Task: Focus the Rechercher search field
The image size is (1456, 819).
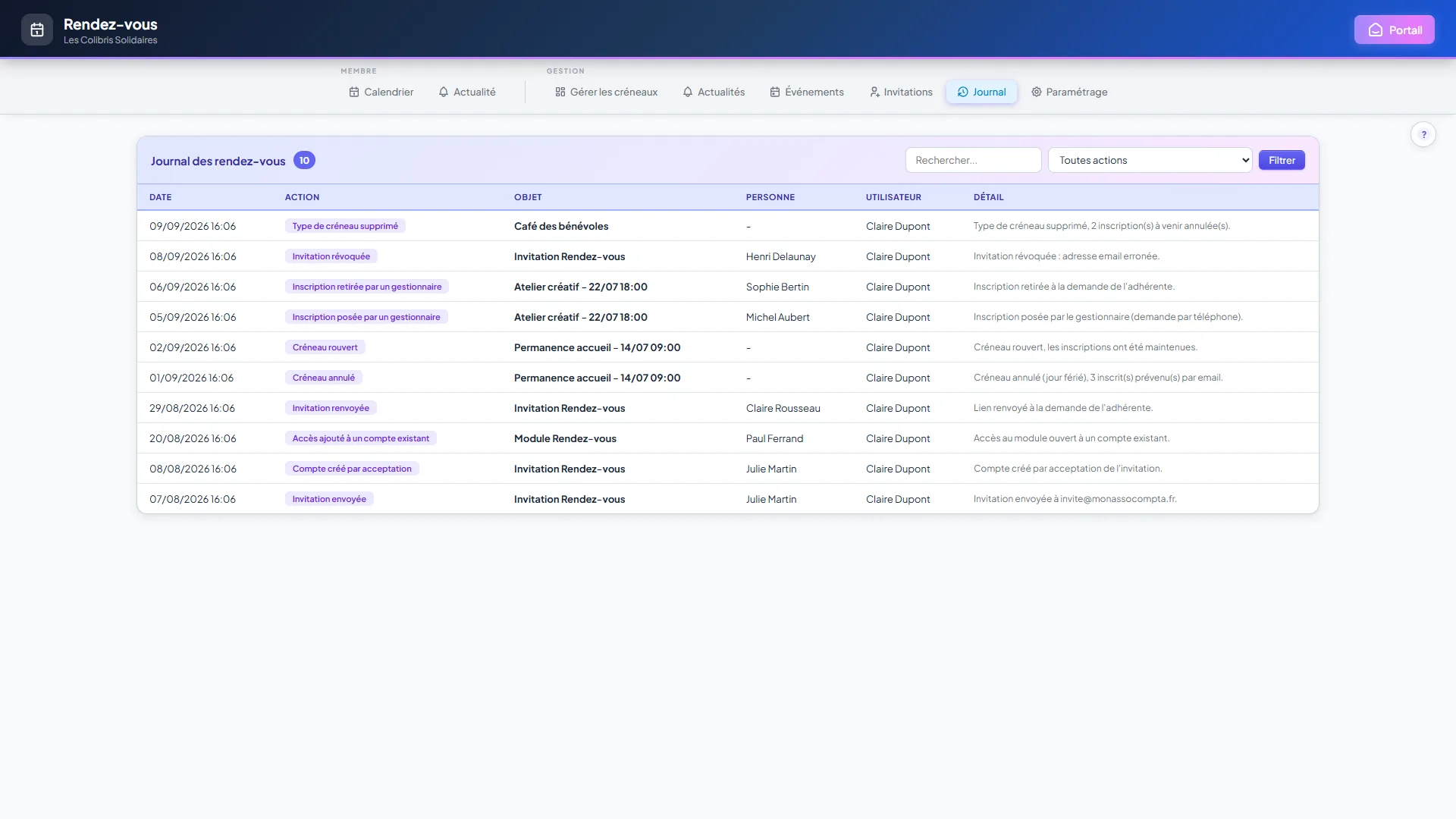Action: 973,160
